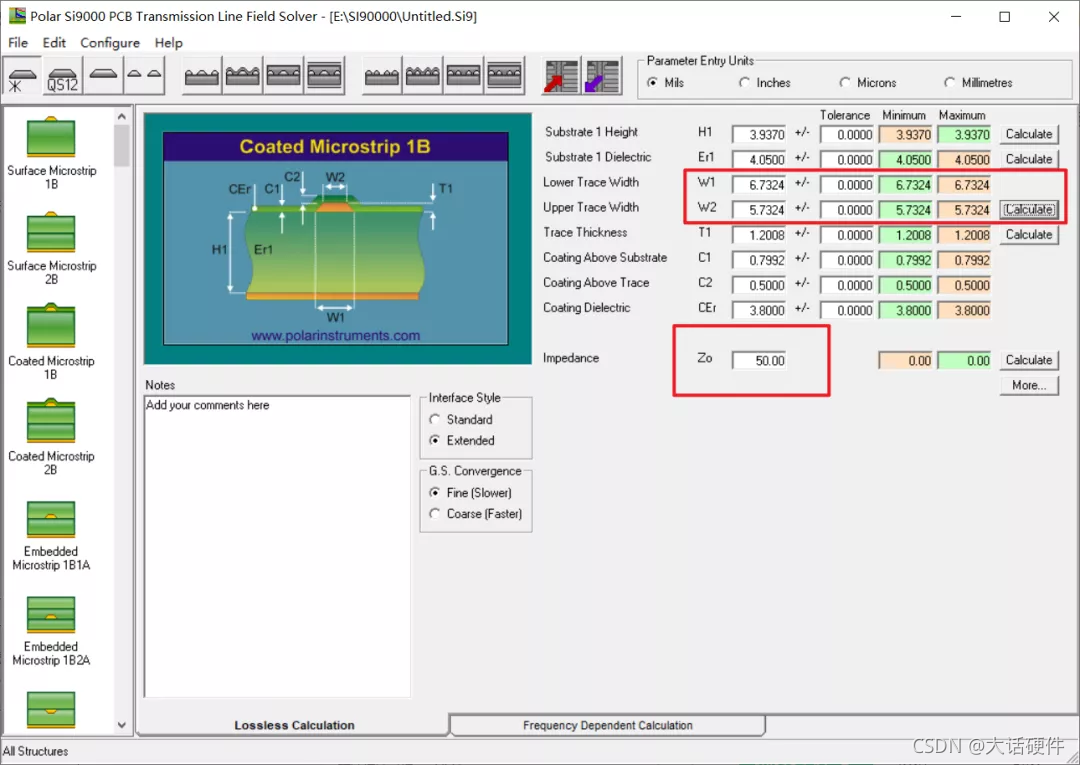Select Coated Microstrip 1B structure icon
This screenshot has width=1080, height=765.
point(51,326)
